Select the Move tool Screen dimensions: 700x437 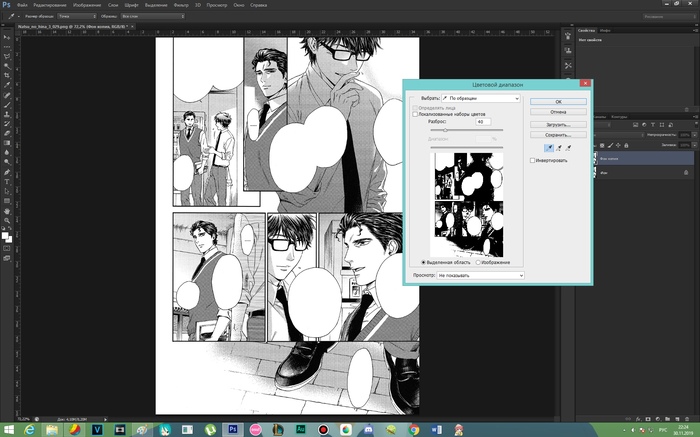coord(7,37)
